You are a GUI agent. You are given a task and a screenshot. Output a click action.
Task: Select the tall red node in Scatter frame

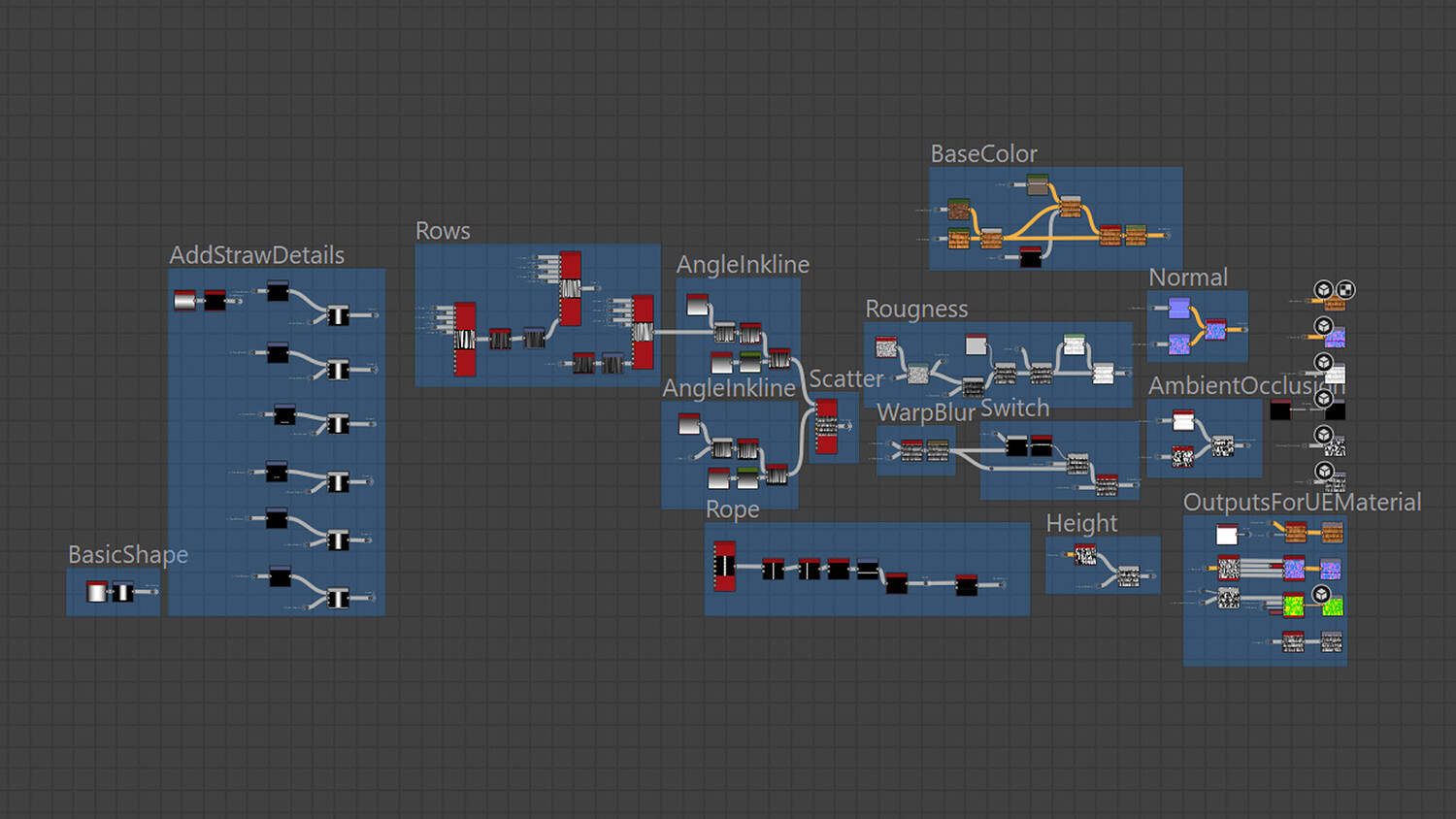(826, 426)
